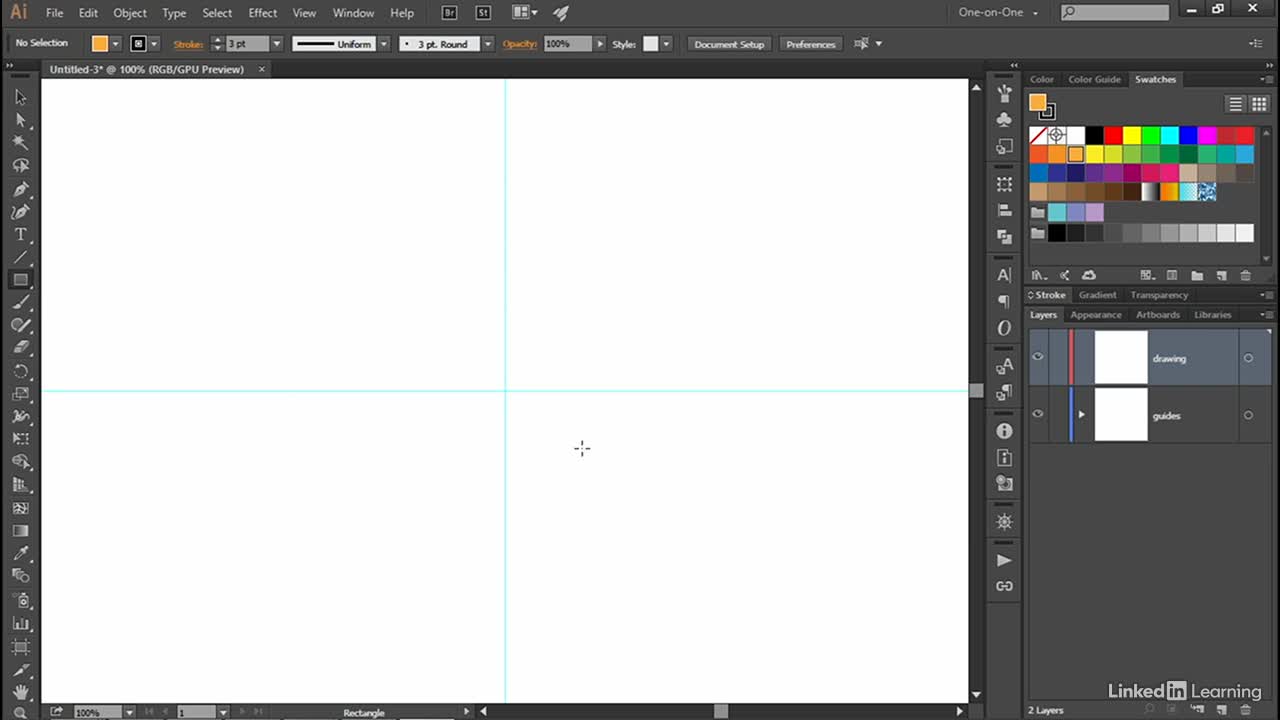Select the Scale tool
The image size is (1280, 720).
point(20,394)
